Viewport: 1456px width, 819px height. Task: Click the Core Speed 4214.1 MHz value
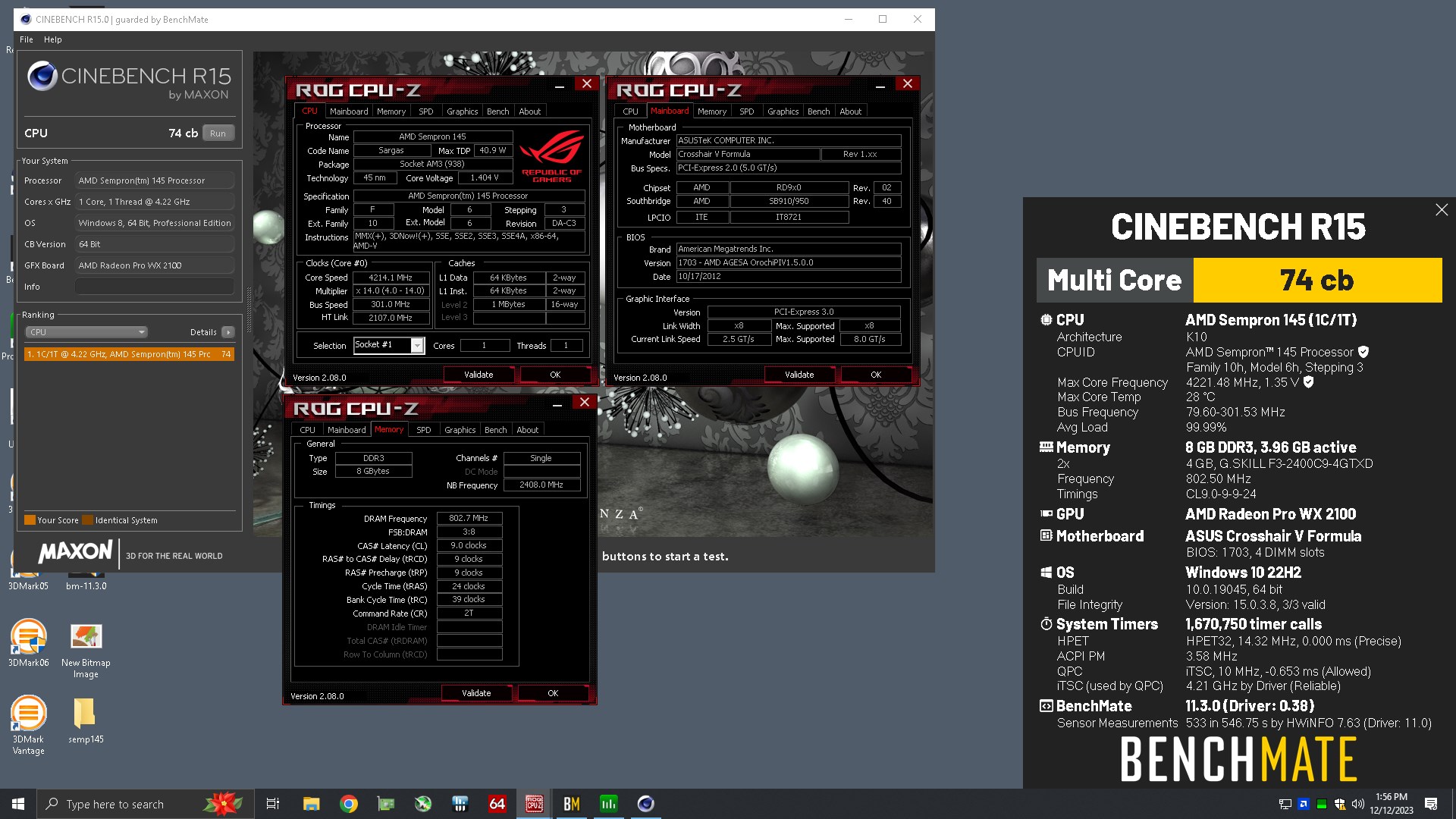[x=391, y=278]
